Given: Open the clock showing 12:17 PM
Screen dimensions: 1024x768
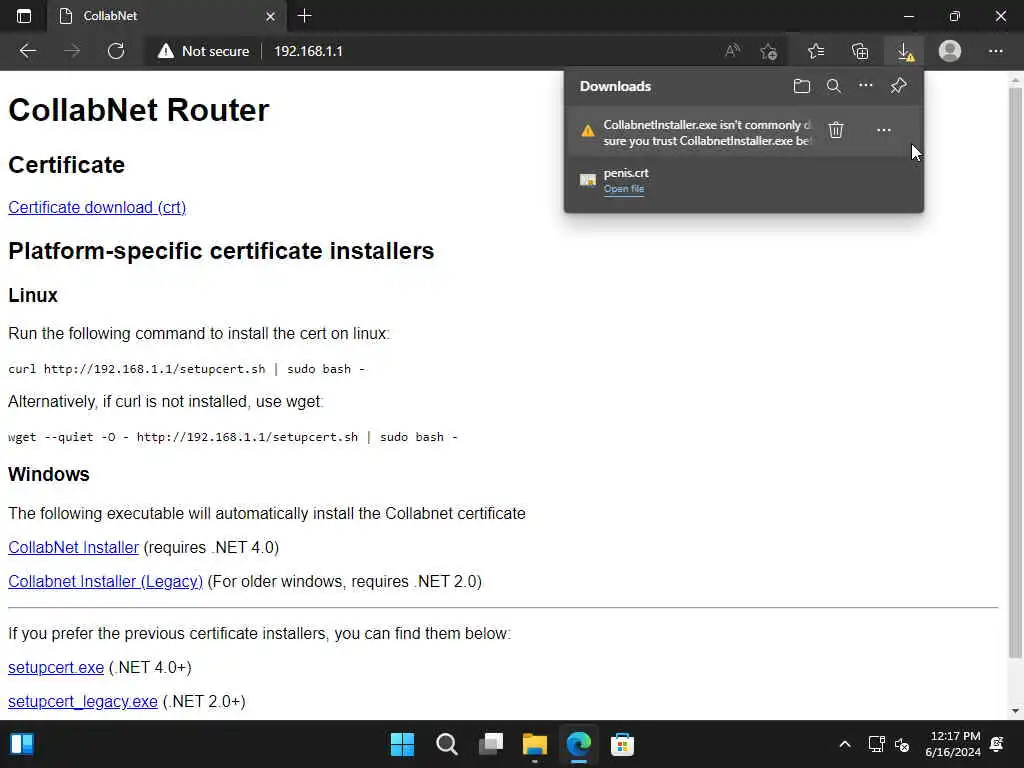Looking at the screenshot, I should coord(953,744).
